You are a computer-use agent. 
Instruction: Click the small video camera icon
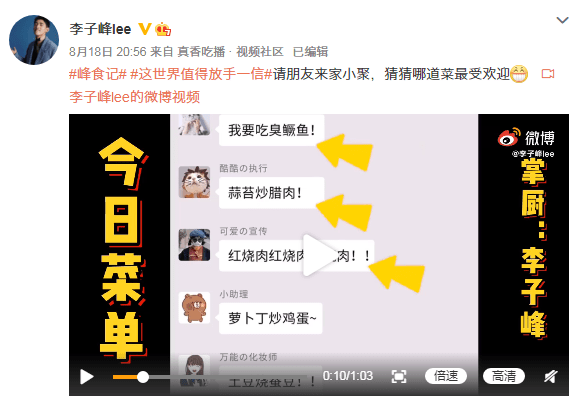coord(548,74)
